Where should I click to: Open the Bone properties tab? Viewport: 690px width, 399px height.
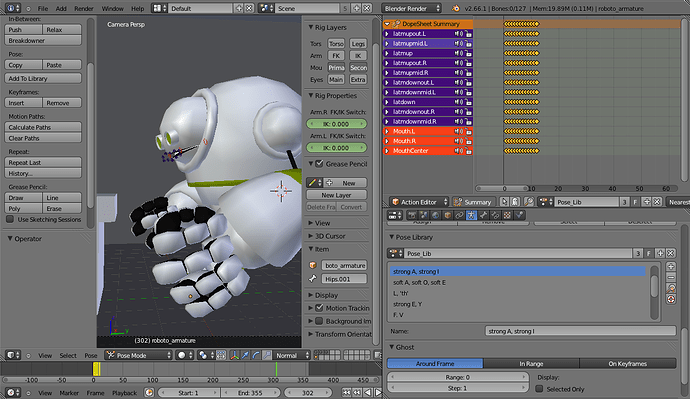483,215
